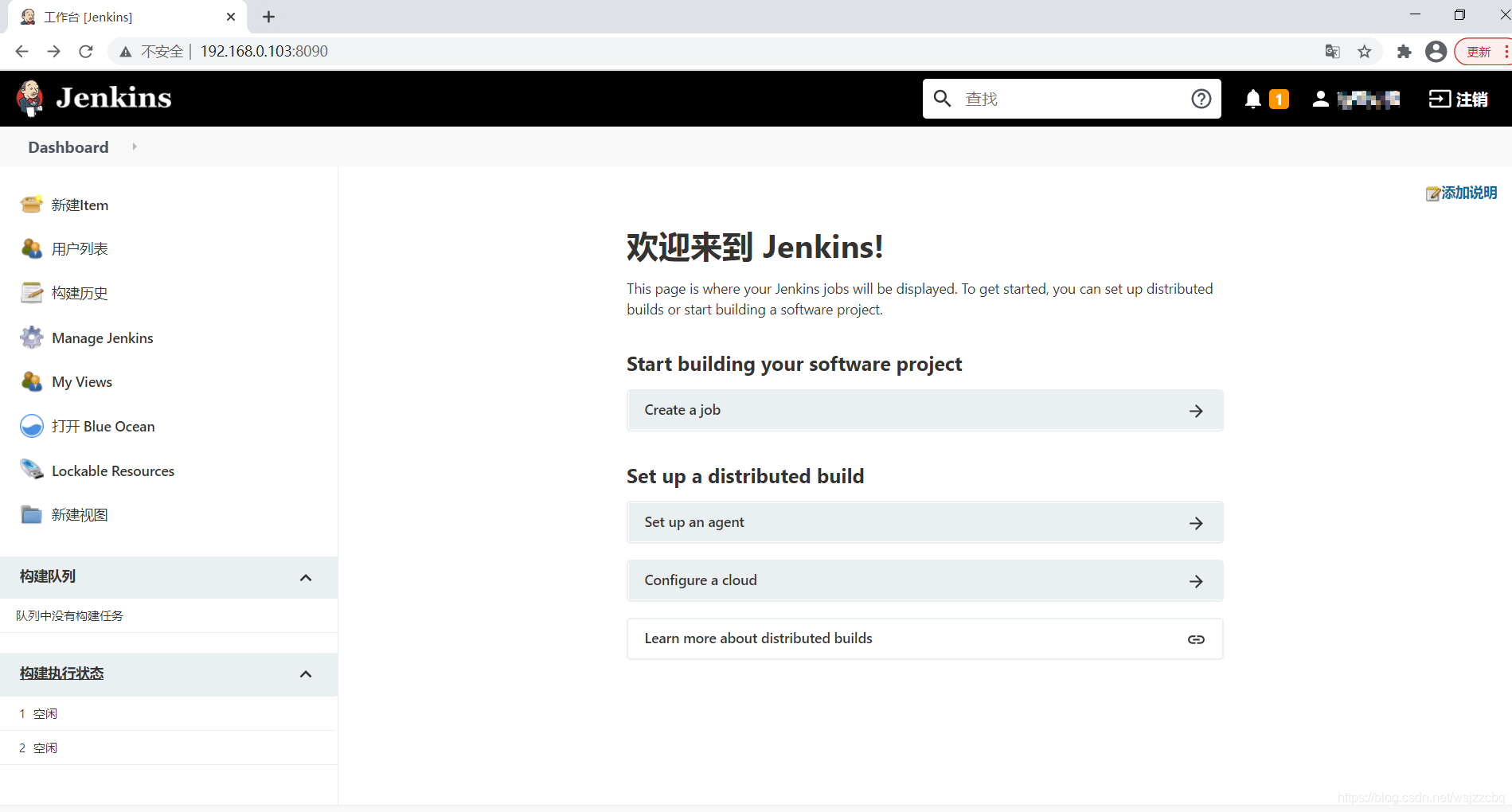Open the 新建Item link
This screenshot has height=812, width=1512.
[x=80, y=205]
